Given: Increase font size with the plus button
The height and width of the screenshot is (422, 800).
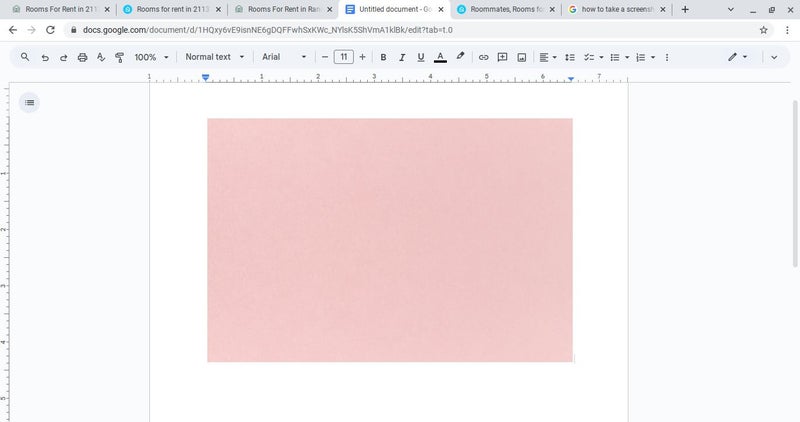Looking at the screenshot, I should coord(362,57).
